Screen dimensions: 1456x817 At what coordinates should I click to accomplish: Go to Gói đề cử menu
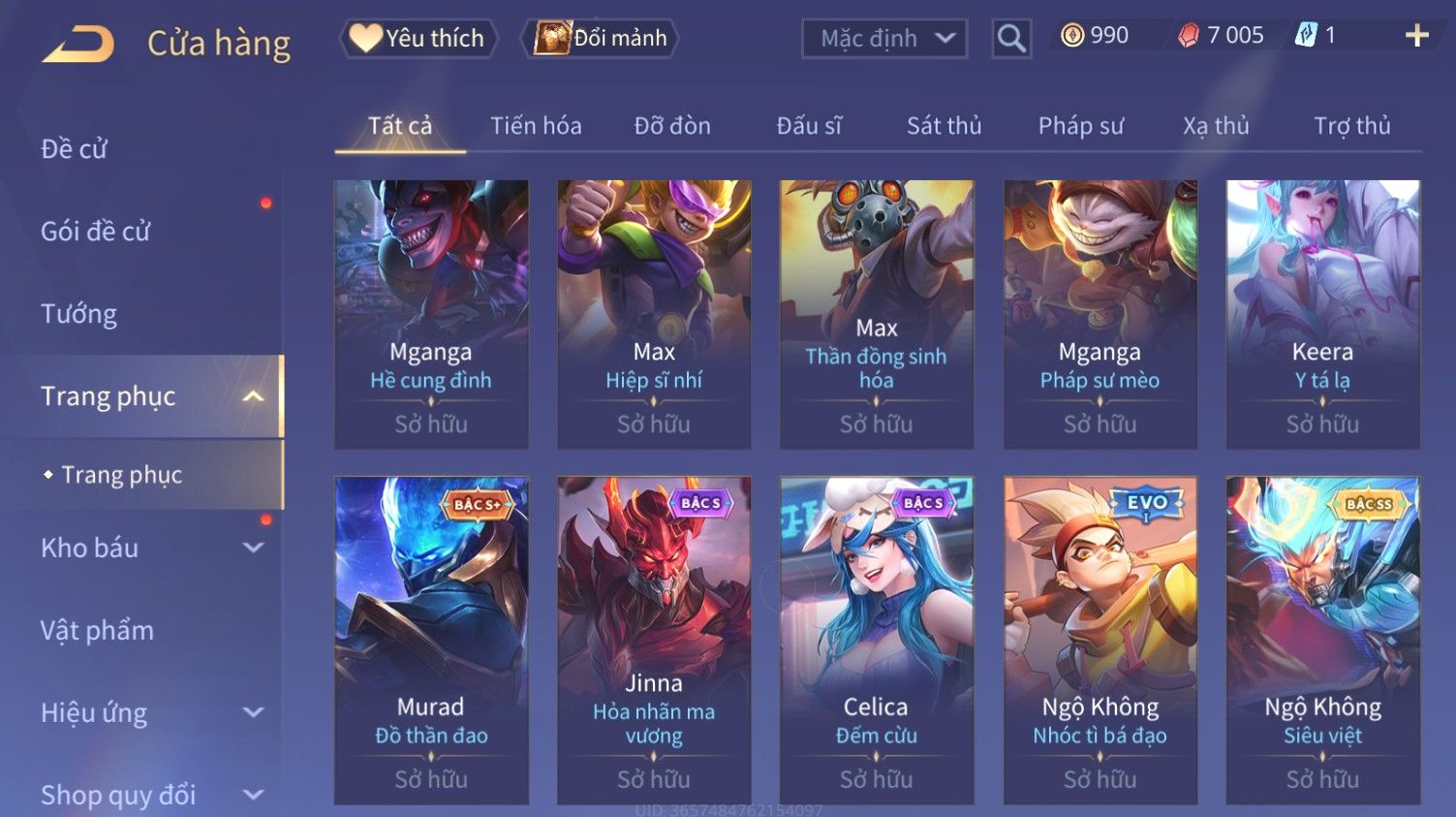(x=96, y=232)
